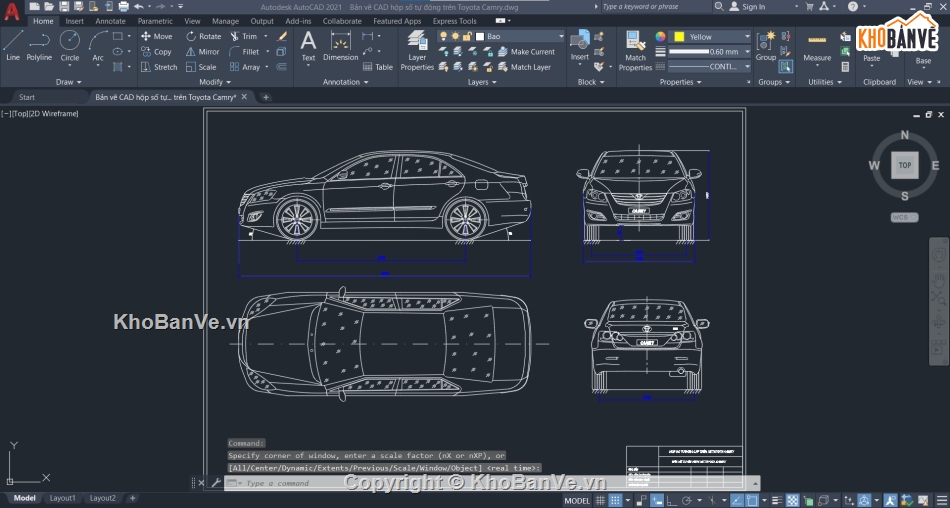This screenshot has height=508, width=950.
Task: Activate the Stretch command
Action: click(159, 67)
